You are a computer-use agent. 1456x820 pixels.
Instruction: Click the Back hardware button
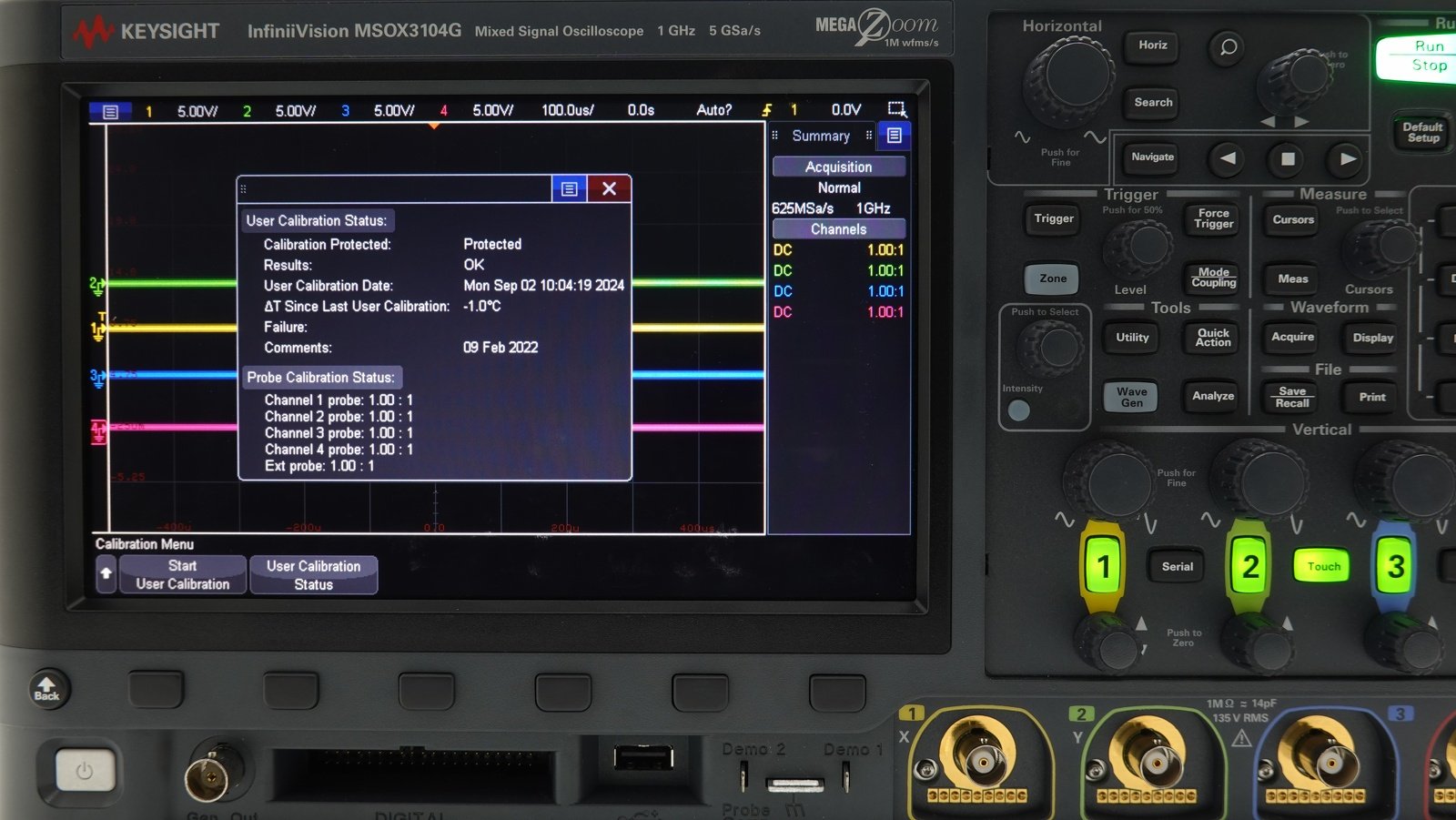tap(46, 689)
